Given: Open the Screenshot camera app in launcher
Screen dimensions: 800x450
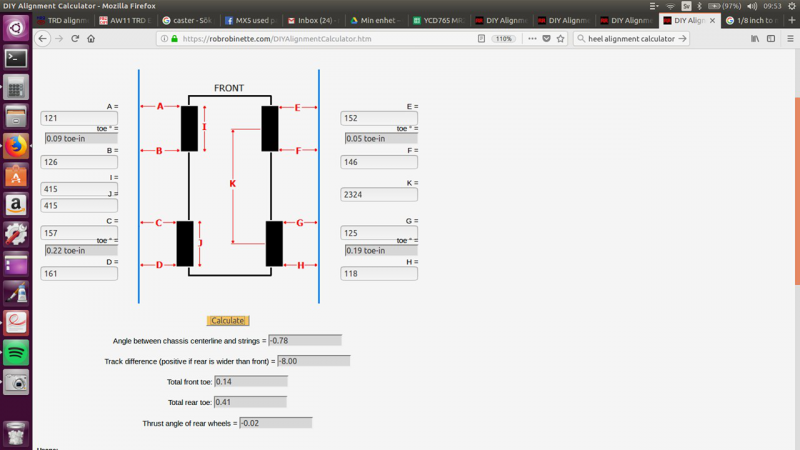Looking at the screenshot, I should click(x=16, y=382).
